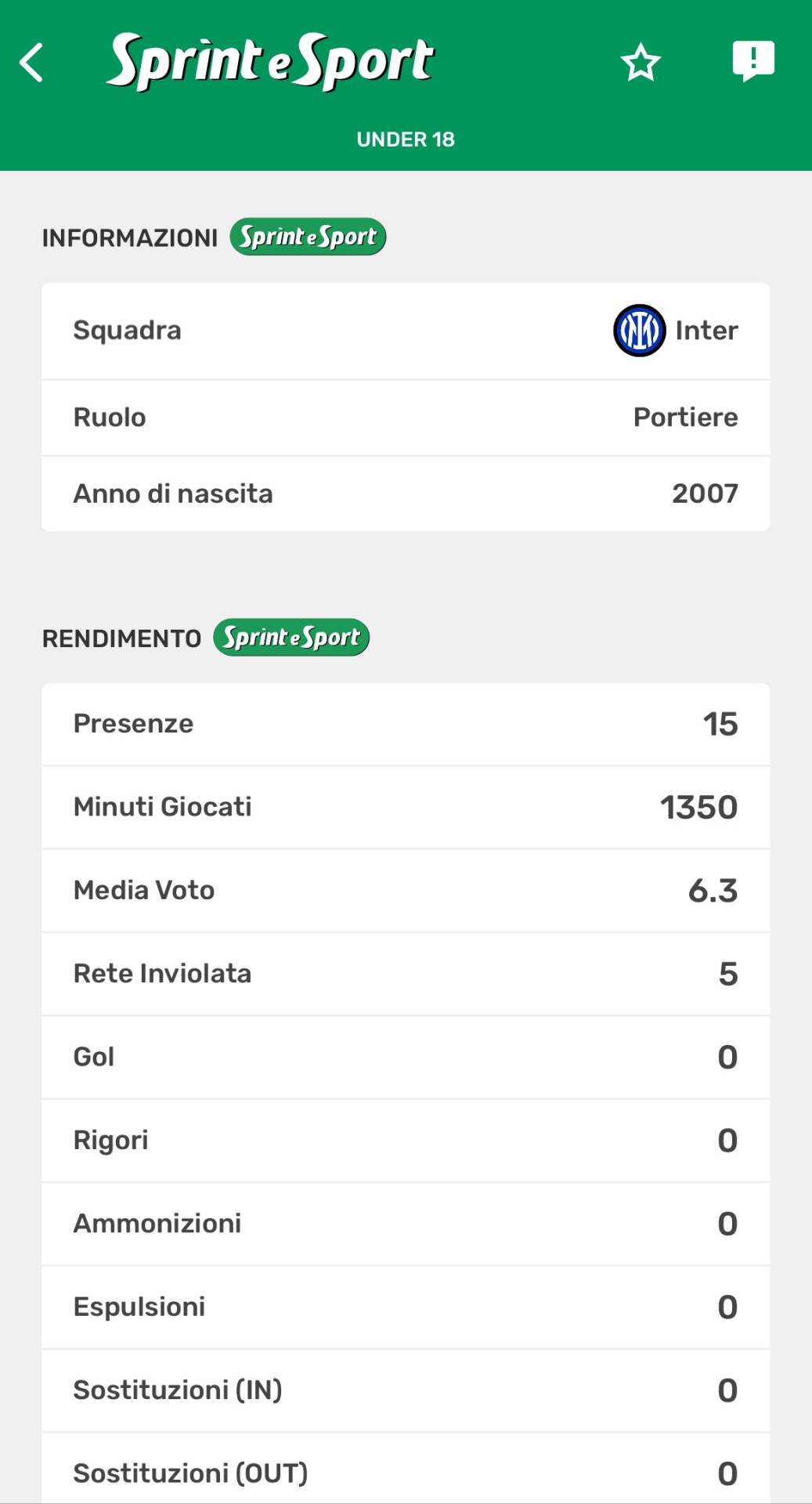This screenshot has height=1504, width=812.
Task: Open the report feedback icon
Action: [x=753, y=61]
